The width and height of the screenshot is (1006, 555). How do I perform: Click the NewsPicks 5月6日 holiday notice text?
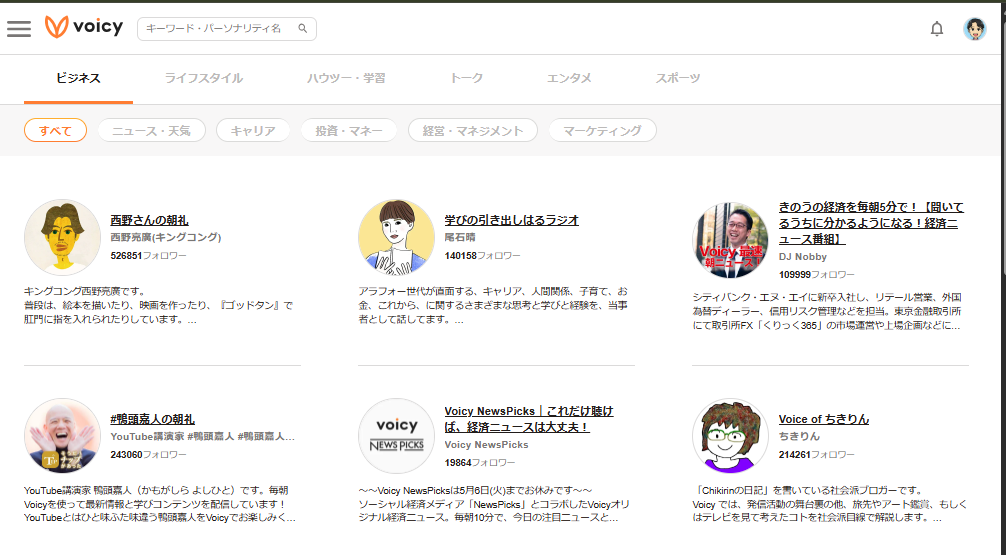pos(475,491)
